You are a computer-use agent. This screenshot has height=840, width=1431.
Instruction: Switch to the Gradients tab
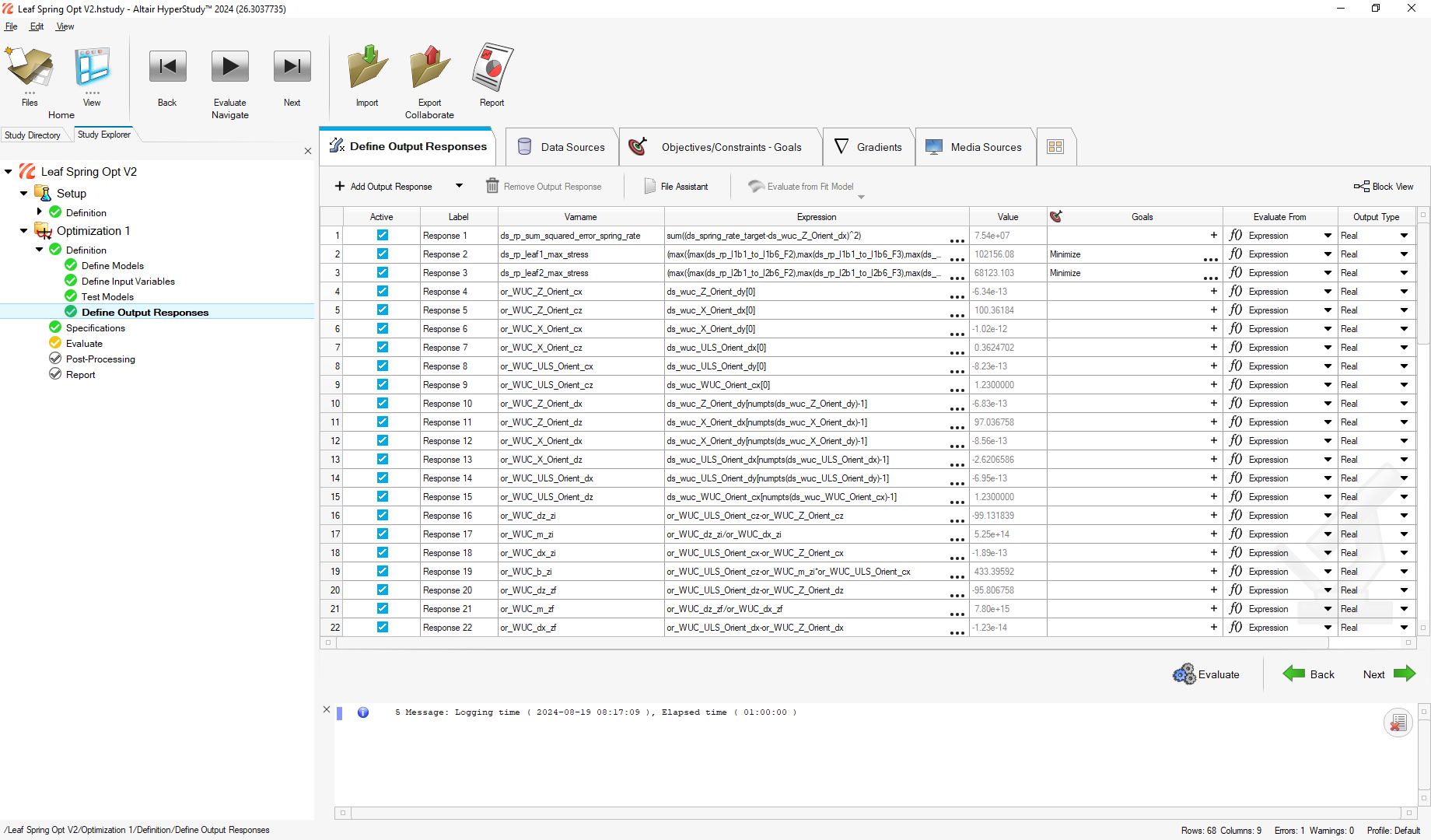(869, 147)
